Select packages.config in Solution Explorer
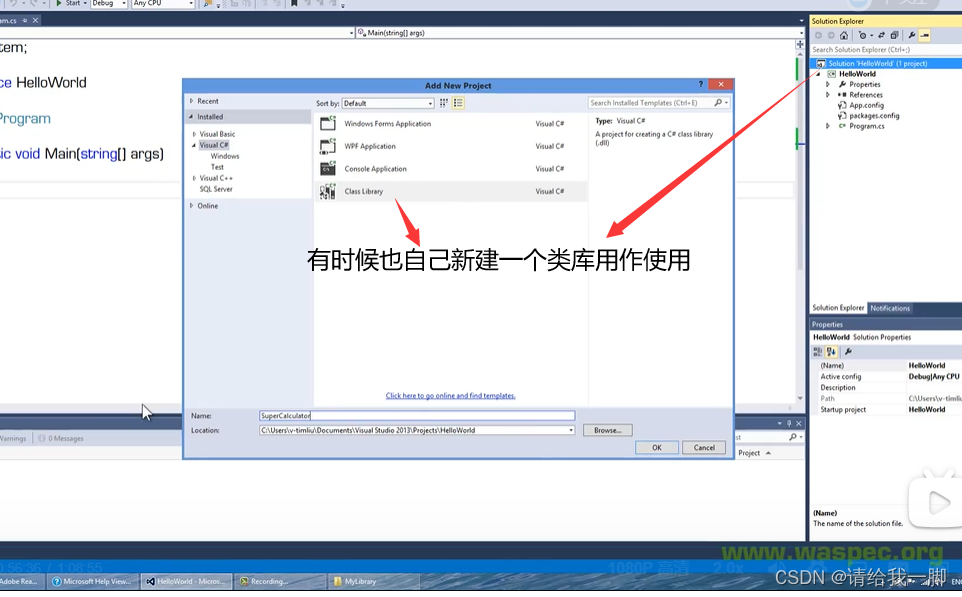962x597 pixels. (x=874, y=115)
